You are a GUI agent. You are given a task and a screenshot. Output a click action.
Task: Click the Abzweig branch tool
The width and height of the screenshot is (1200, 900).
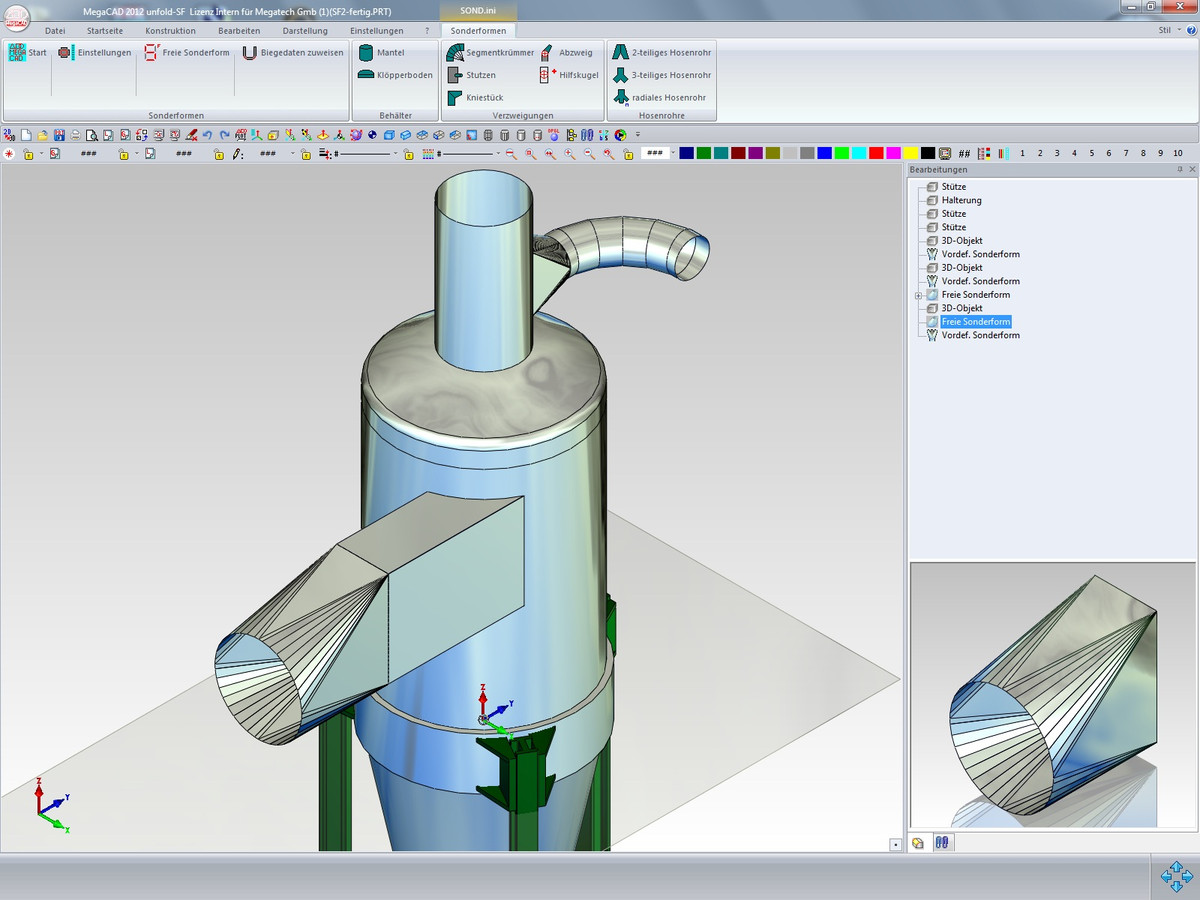pos(567,53)
